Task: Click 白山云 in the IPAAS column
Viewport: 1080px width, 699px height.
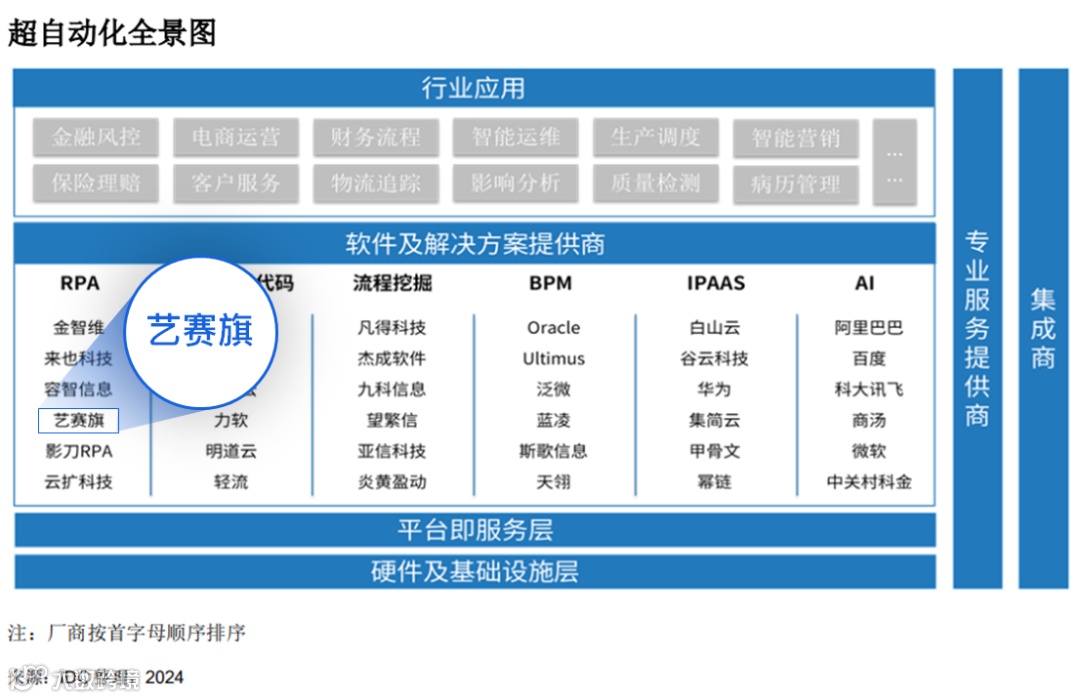Action: 715,328
